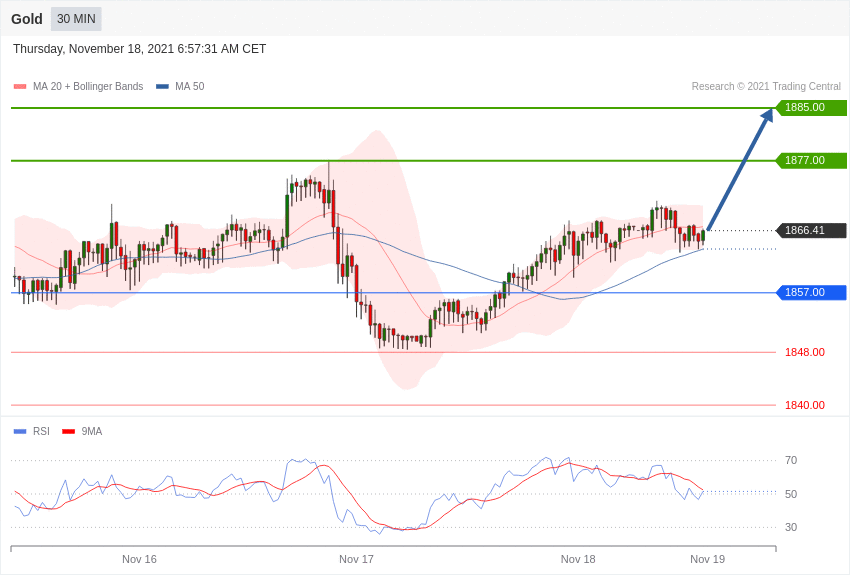
Task: Click the RSI 50 level label
Action: click(791, 494)
